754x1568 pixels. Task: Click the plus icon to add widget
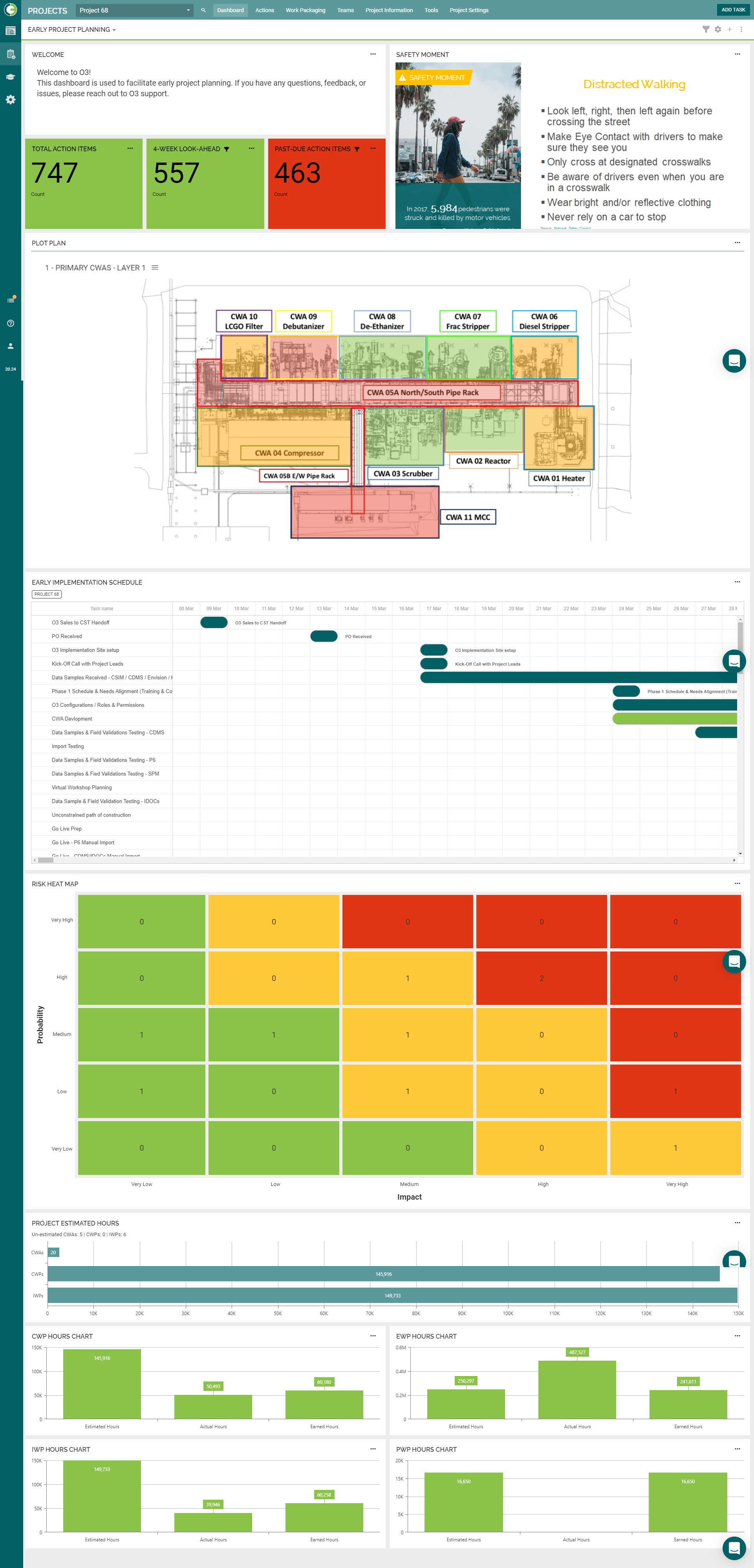pyautogui.click(x=729, y=29)
